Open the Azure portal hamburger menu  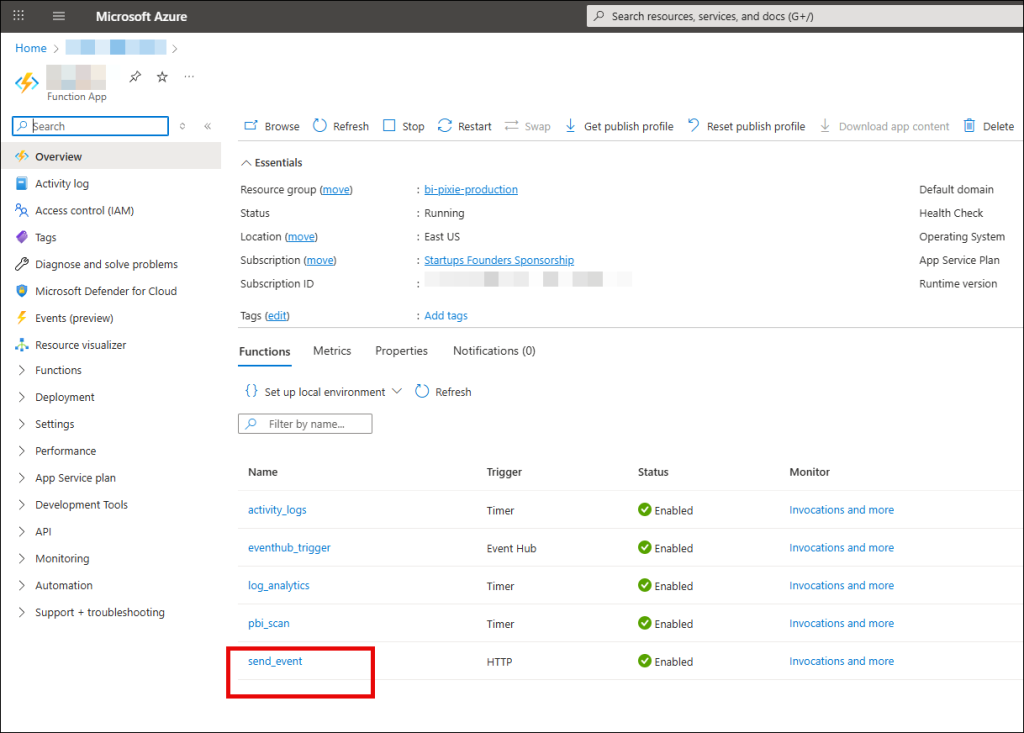tap(58, 16)
